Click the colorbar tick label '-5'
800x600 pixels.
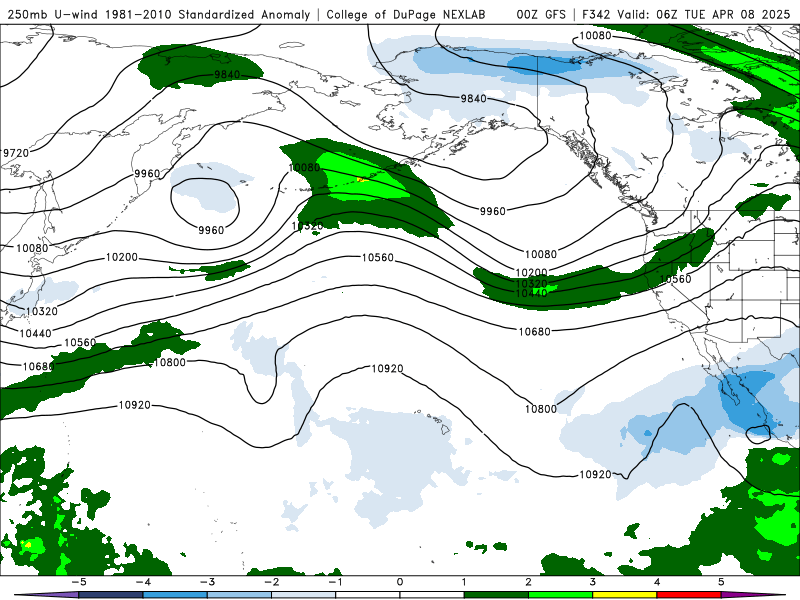[x=79, y=582]
